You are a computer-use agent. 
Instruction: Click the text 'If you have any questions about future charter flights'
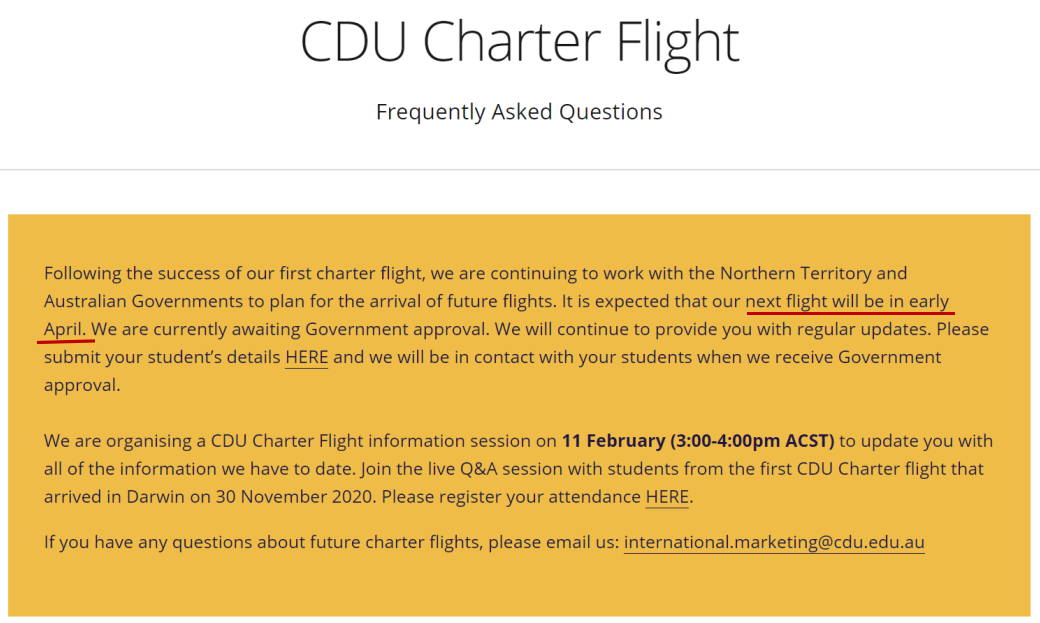pos(261,542)
